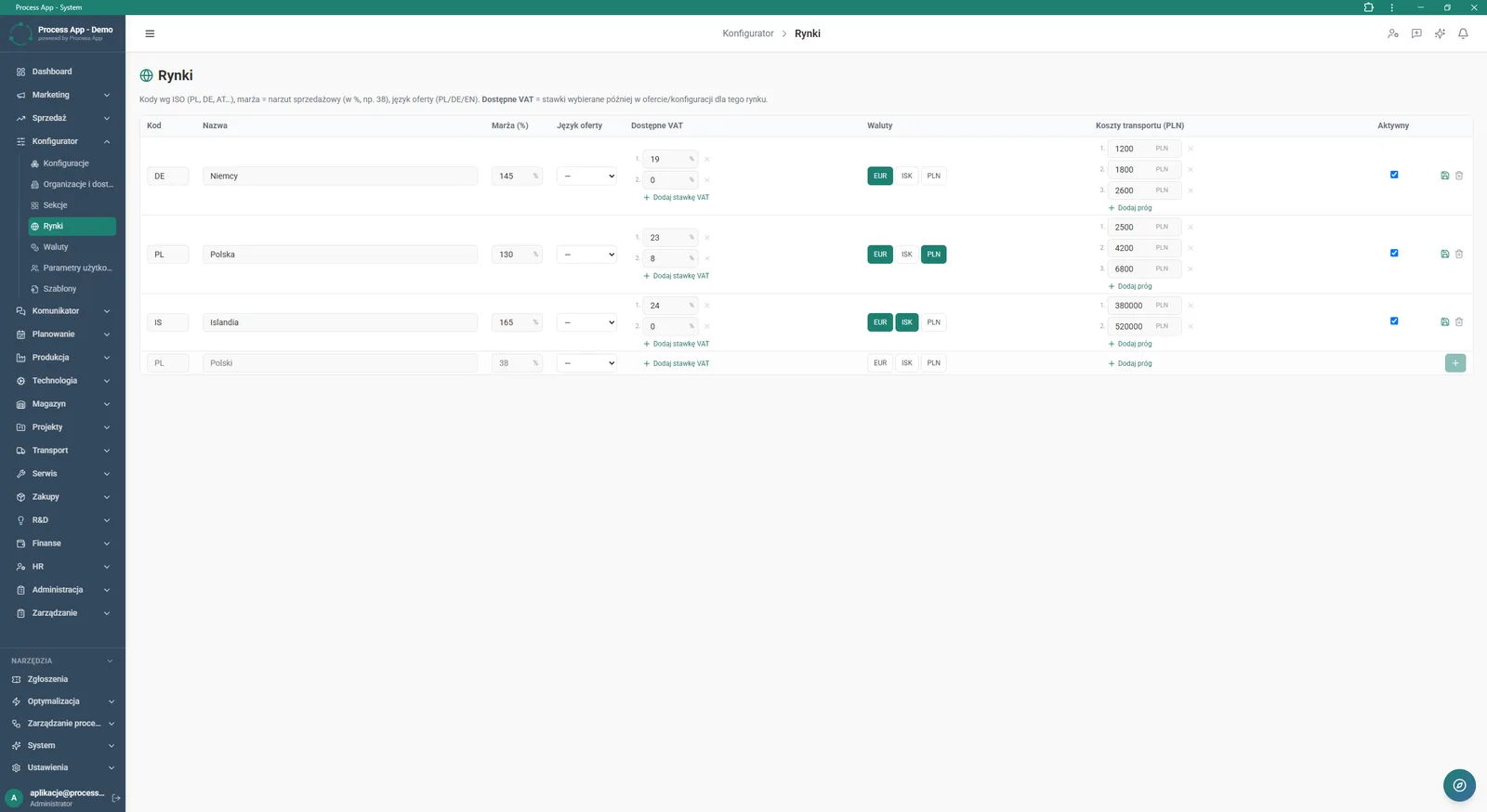The width and height of the screenshot is (1487, 812).
Task: Enable the ISK currency for Niemcy
Action: tap(907, 176)
